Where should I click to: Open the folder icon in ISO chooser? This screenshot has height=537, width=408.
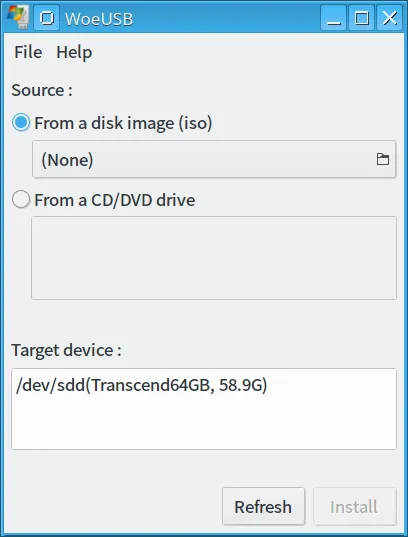(383, 159)
